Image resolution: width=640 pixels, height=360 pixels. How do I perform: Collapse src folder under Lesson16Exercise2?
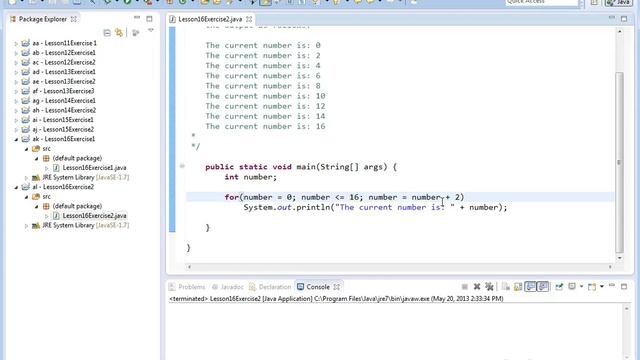26,197
